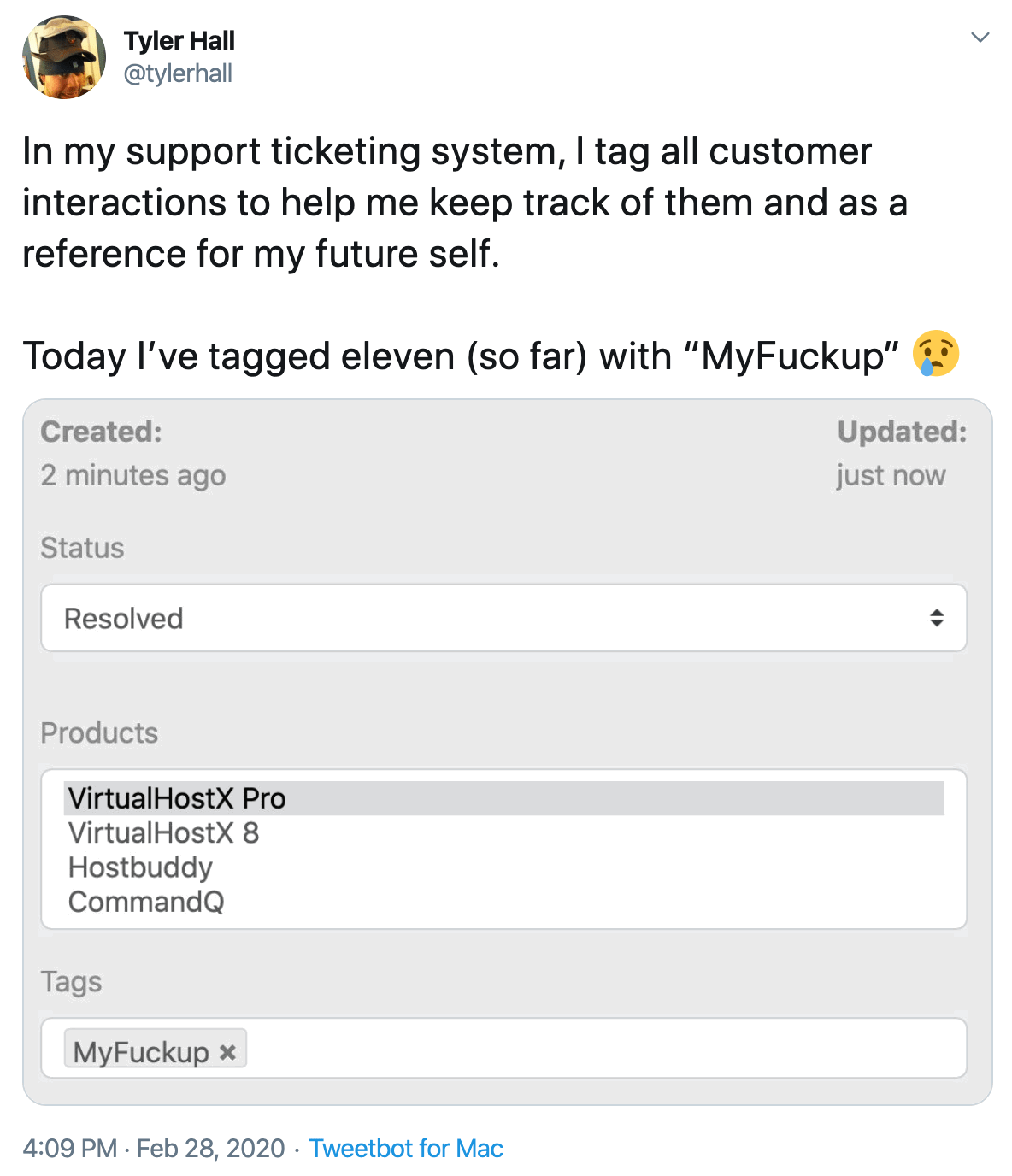Select CommandQ from the Products list
1012x1176 pixels.
tap(146, 902)
